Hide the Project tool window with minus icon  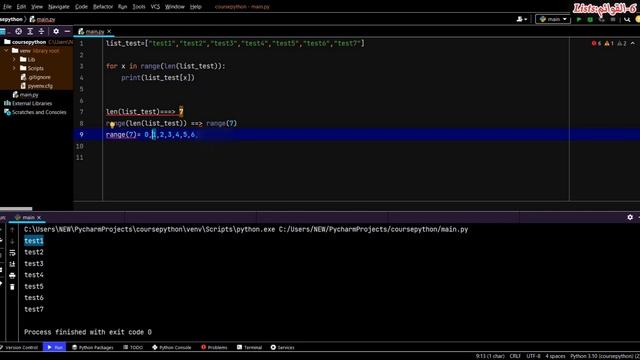(x=67, y=31)
